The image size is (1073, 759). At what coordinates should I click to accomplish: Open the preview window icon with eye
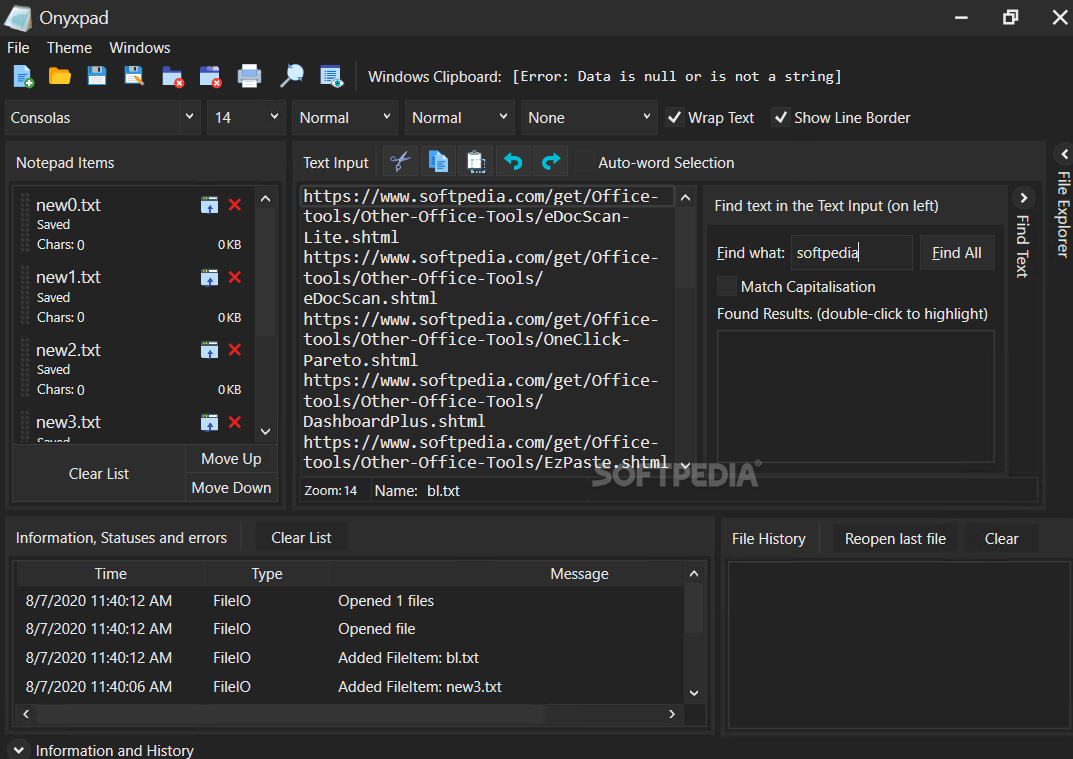pos(331,76)
